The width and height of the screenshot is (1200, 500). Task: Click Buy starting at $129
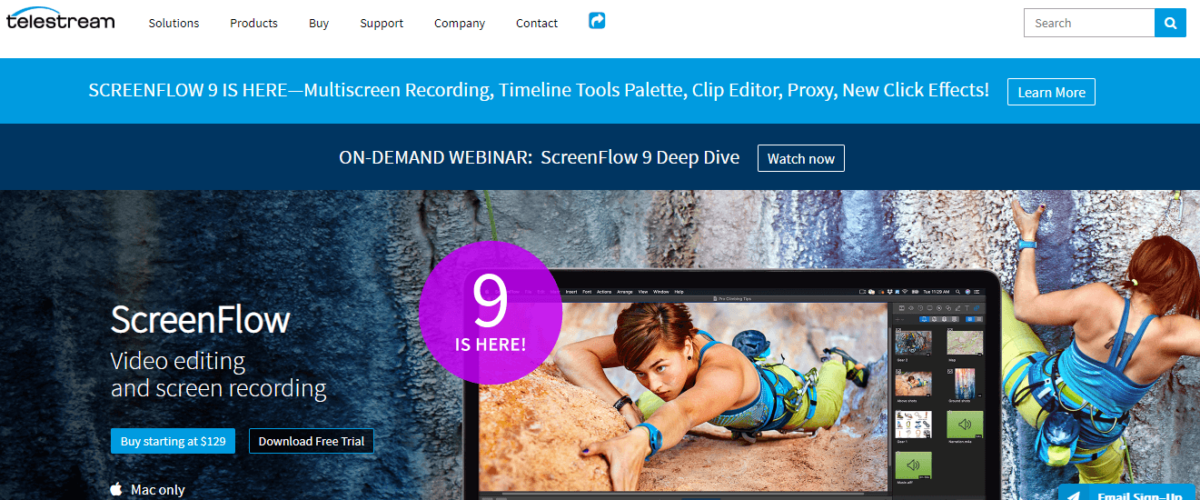point(173,441)
